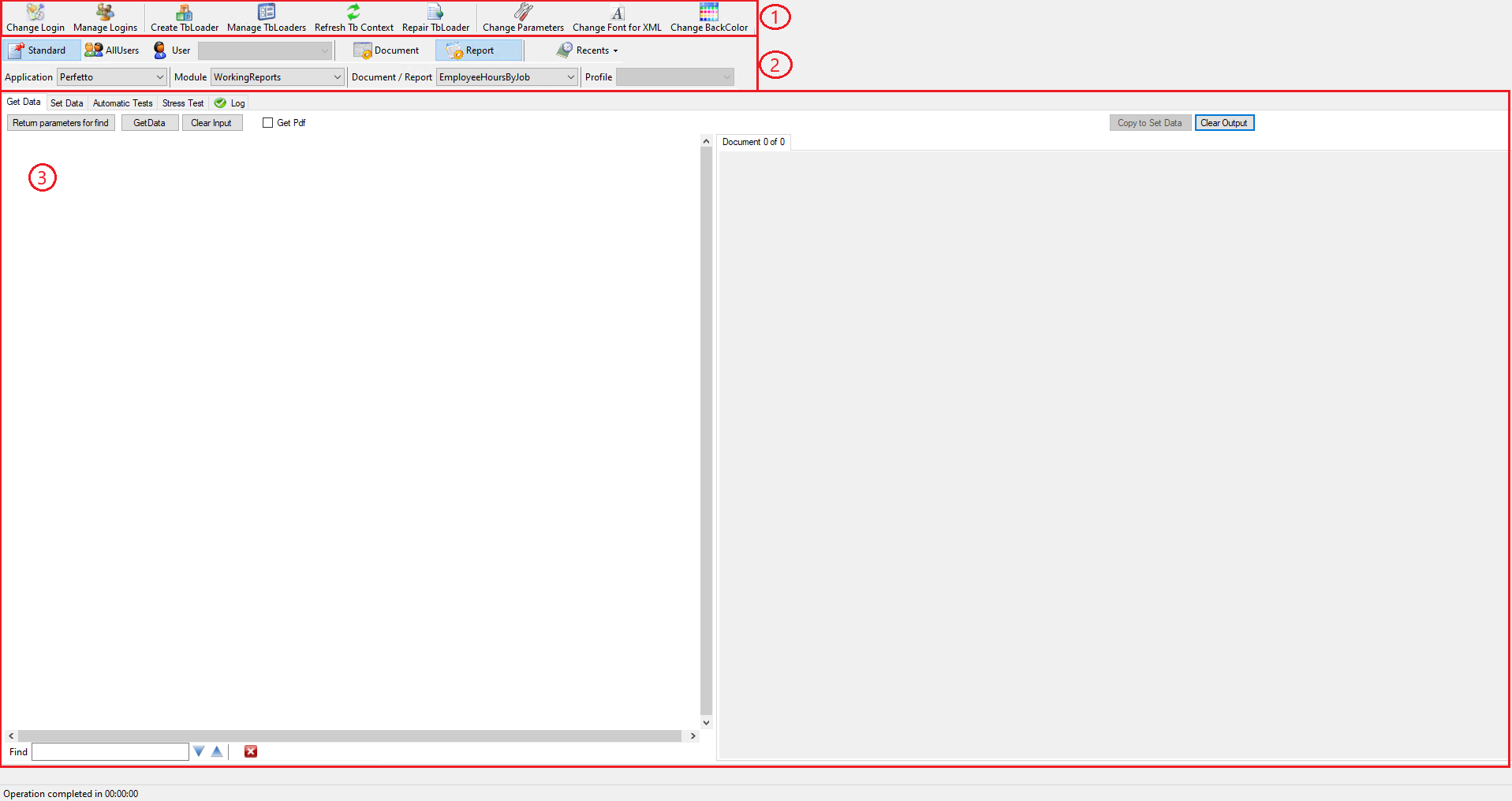The height and width of the screenshot is (801, 1512).
Task: Open Change Parameters tool
Action: click(x=523, y=18)
